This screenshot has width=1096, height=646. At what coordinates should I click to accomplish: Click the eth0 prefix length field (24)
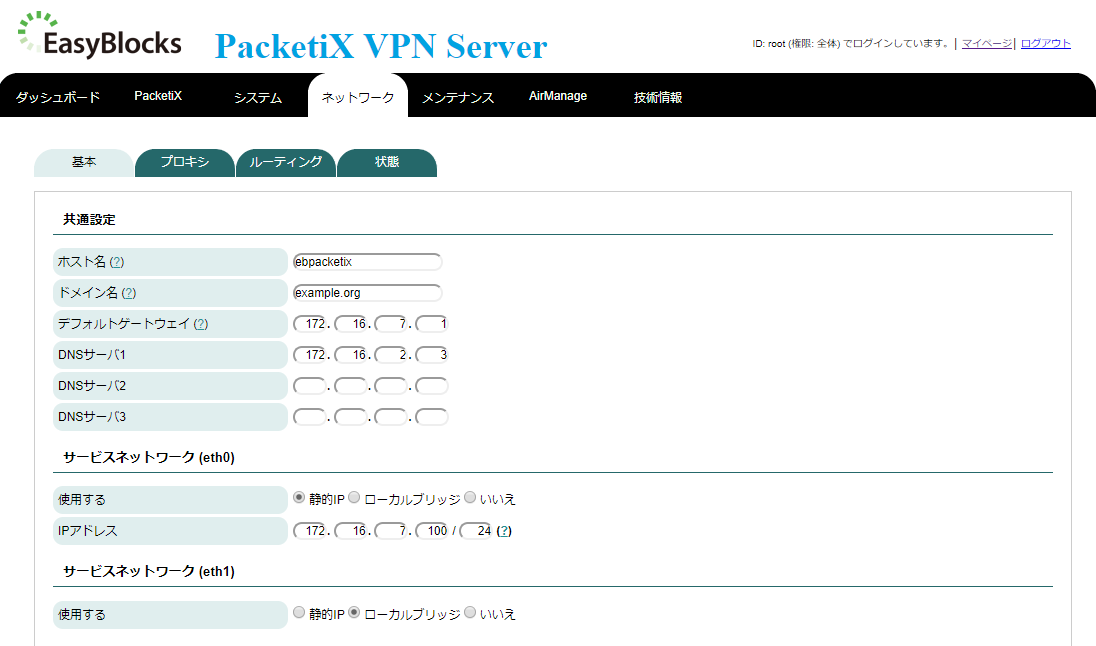(x=476, y=531)
